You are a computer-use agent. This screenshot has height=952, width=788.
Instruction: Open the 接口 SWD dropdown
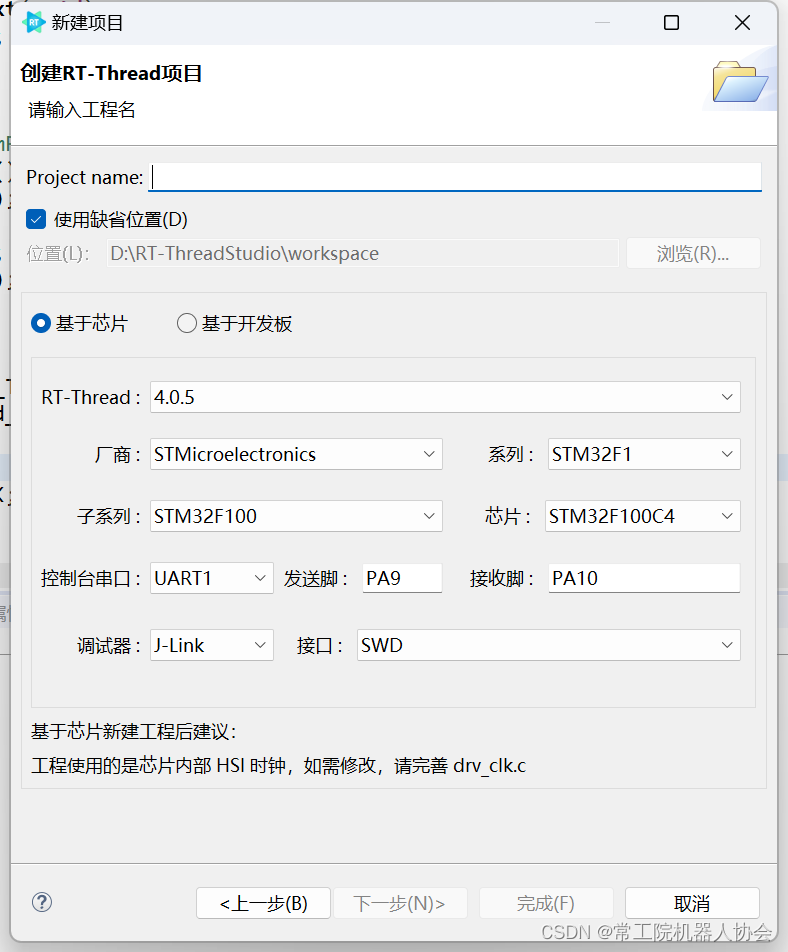coord(549,645)
